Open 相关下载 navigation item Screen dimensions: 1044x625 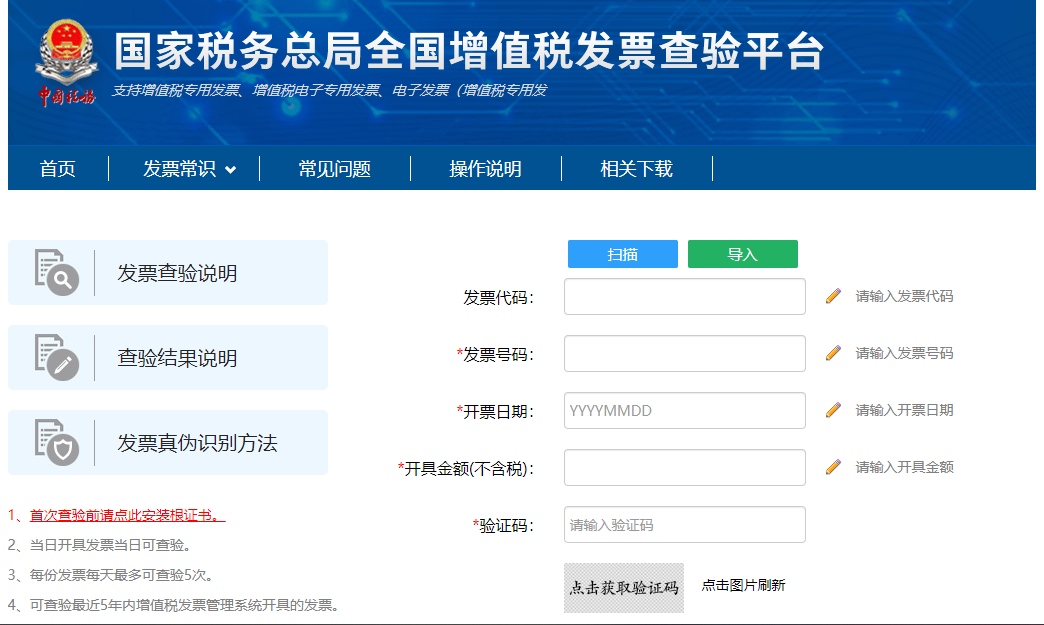tap(637, 168)
